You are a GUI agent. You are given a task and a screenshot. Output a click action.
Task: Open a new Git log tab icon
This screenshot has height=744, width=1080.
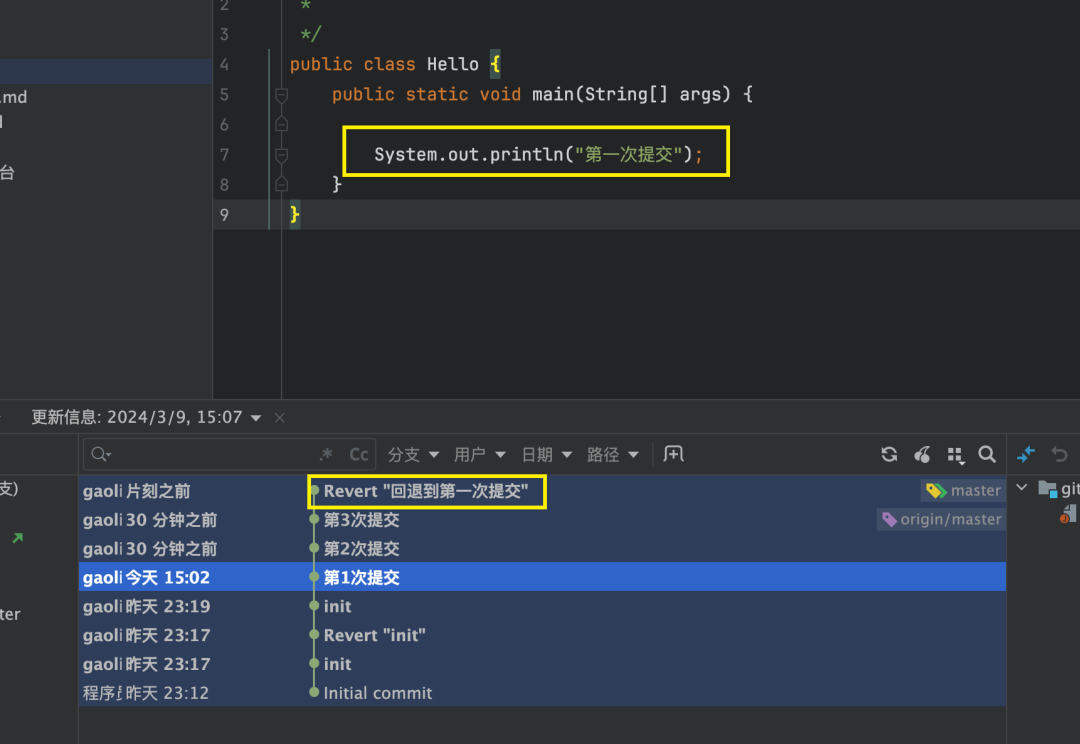tap(674, 455)
